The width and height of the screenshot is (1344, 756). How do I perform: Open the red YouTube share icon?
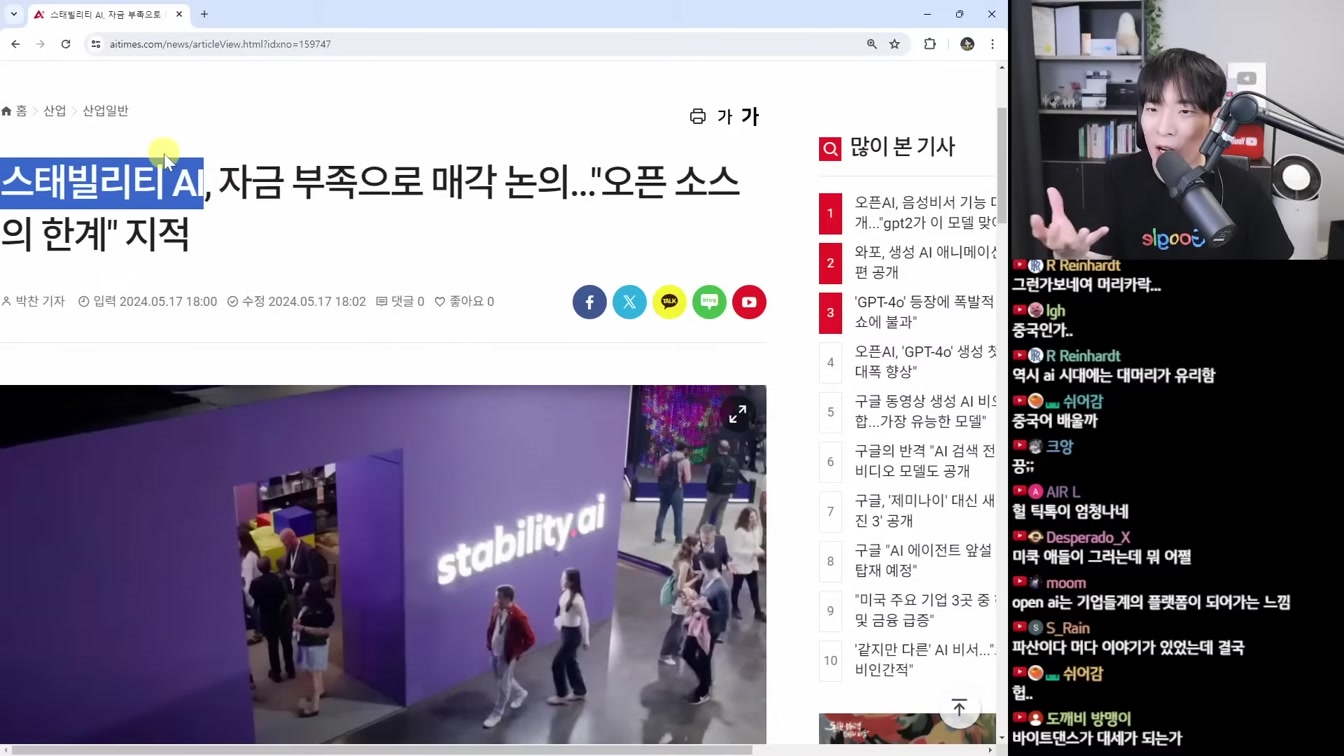coord(749,302)
